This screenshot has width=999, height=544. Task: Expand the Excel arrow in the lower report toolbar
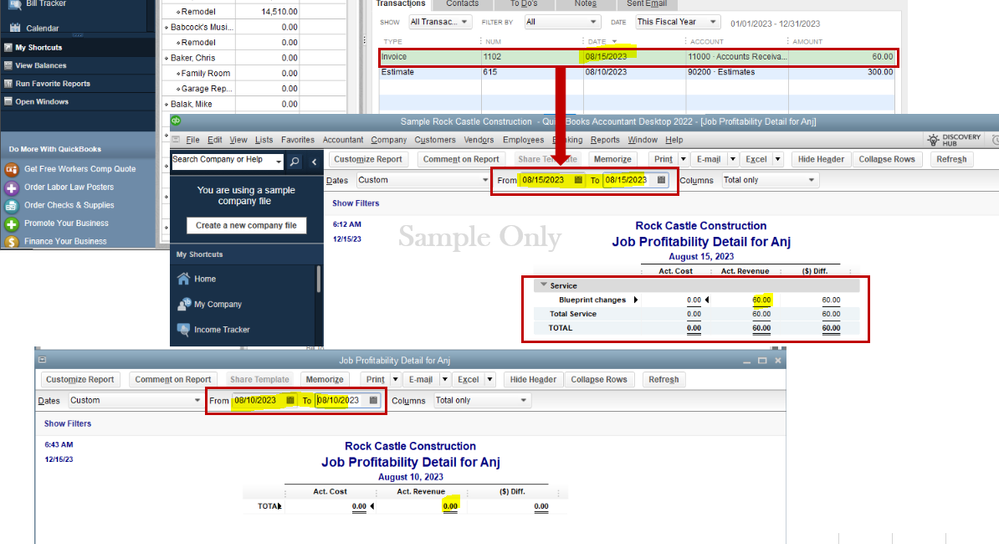click(490, 379)
